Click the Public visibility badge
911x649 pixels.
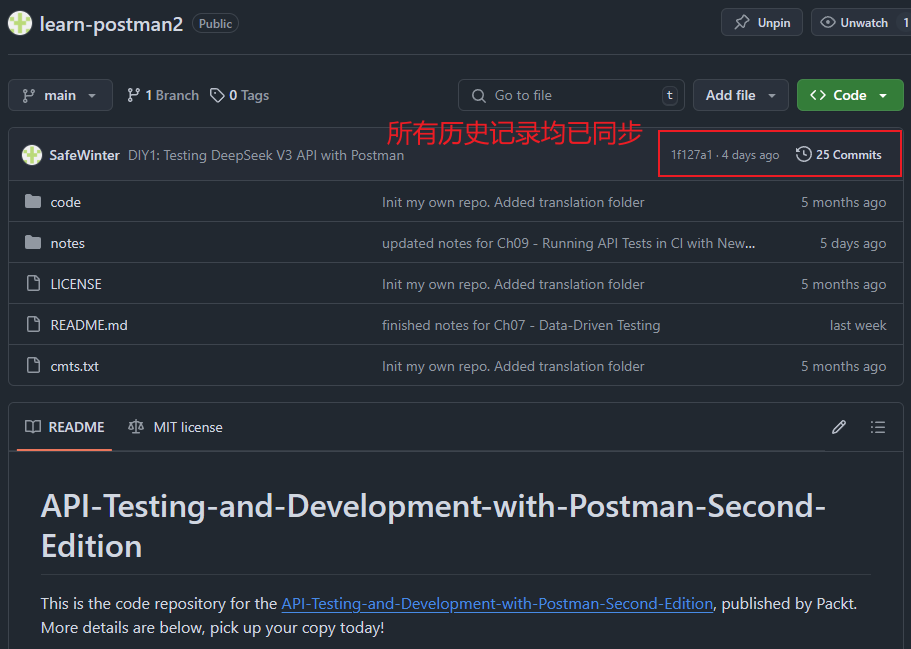pyautogui.click(x=216, y=24)
